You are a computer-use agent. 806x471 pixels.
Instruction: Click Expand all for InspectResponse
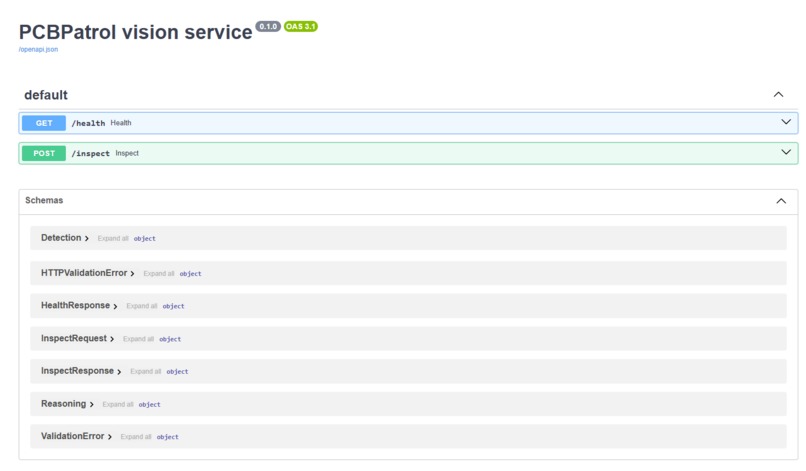[x=145, y=371]
